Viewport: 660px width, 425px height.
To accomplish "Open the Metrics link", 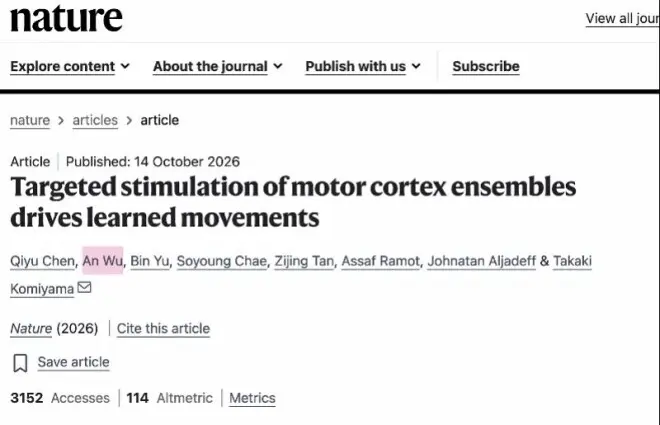I will click(252, 398).
